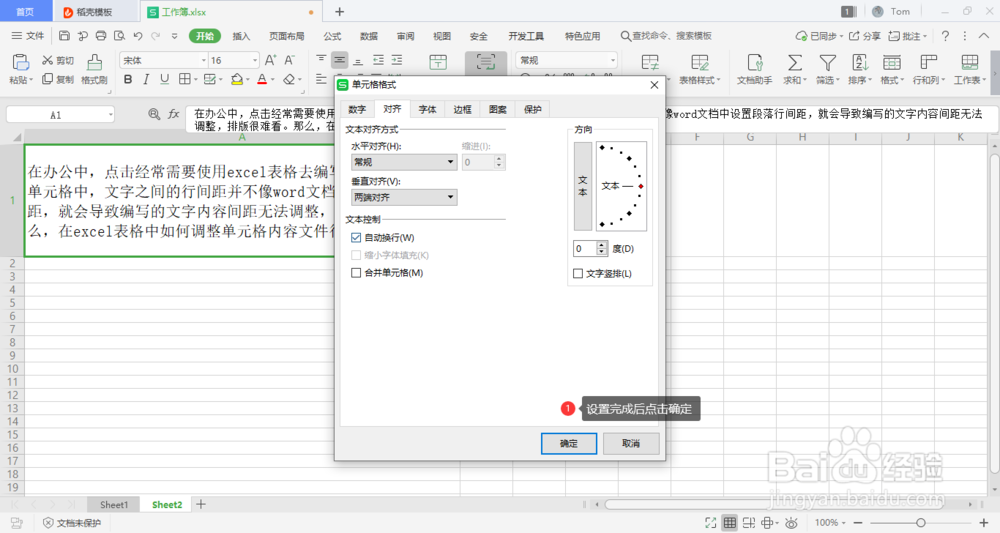Viewport: 1000px width, 533px height.
Task: Toggle Bold formatting
Action: [128, 79]
